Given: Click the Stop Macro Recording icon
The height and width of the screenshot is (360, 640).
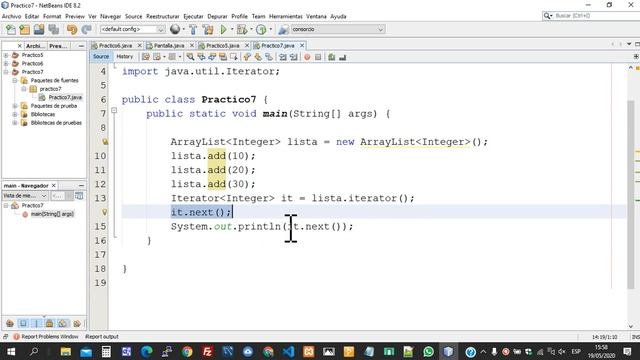Looking at the screenshot, I should [x=318, y=57].
